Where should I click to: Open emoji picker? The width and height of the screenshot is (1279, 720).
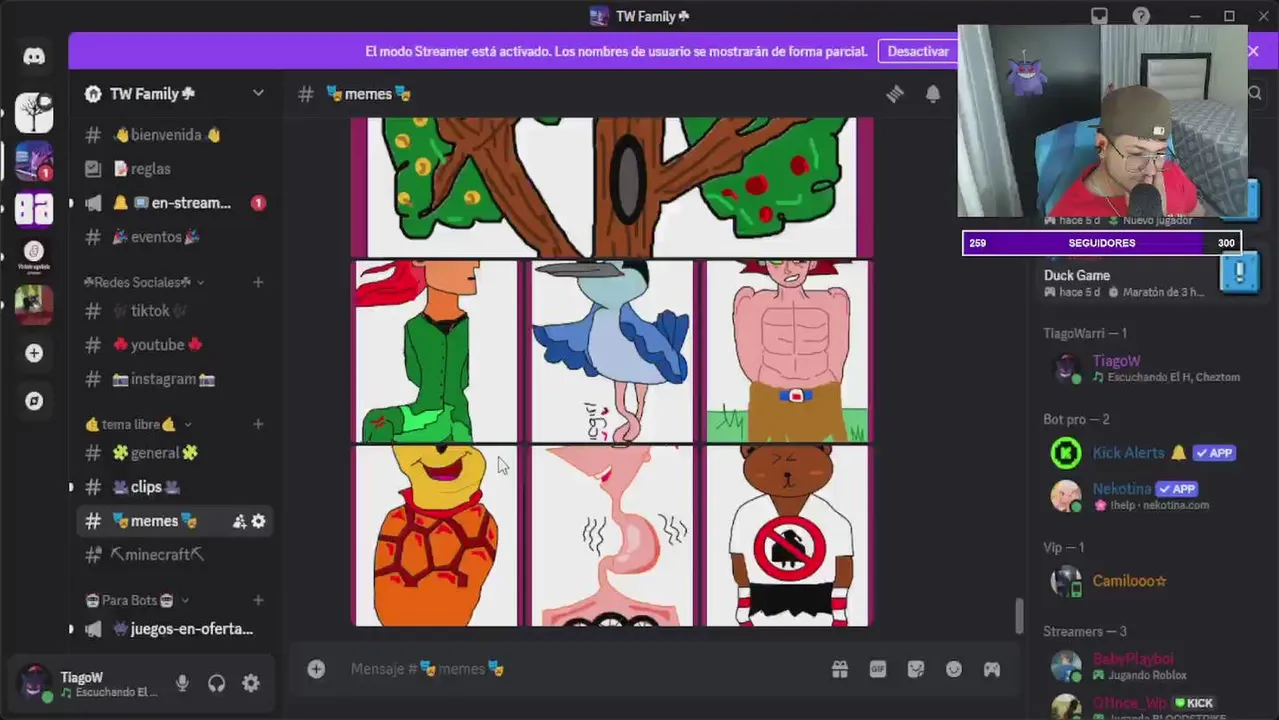(954, 669)
